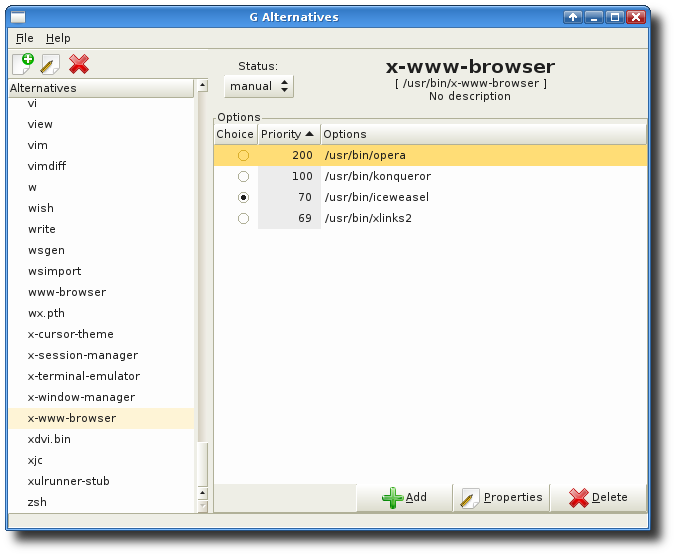Open the Status manual dropdown
The height and width of the screenshot is (556, 676).
258,86
